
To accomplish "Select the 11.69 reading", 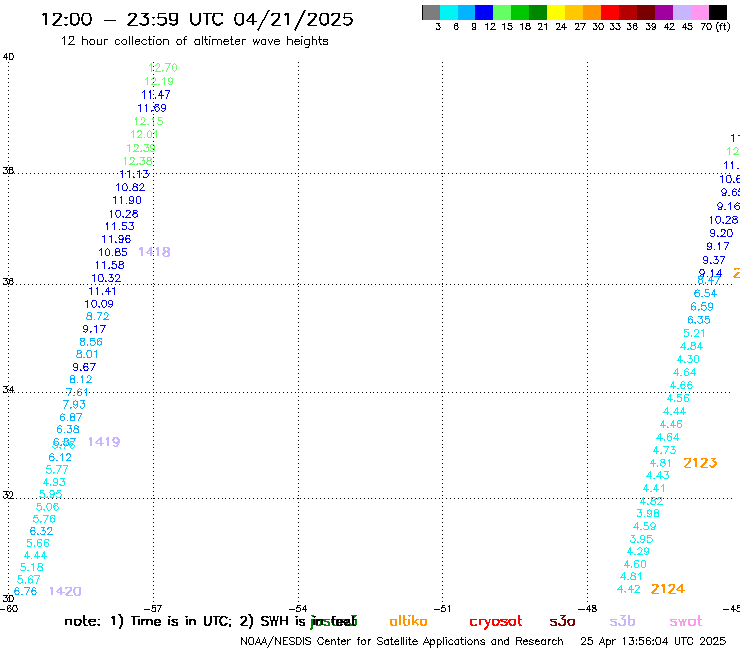I will click(152, 108).
